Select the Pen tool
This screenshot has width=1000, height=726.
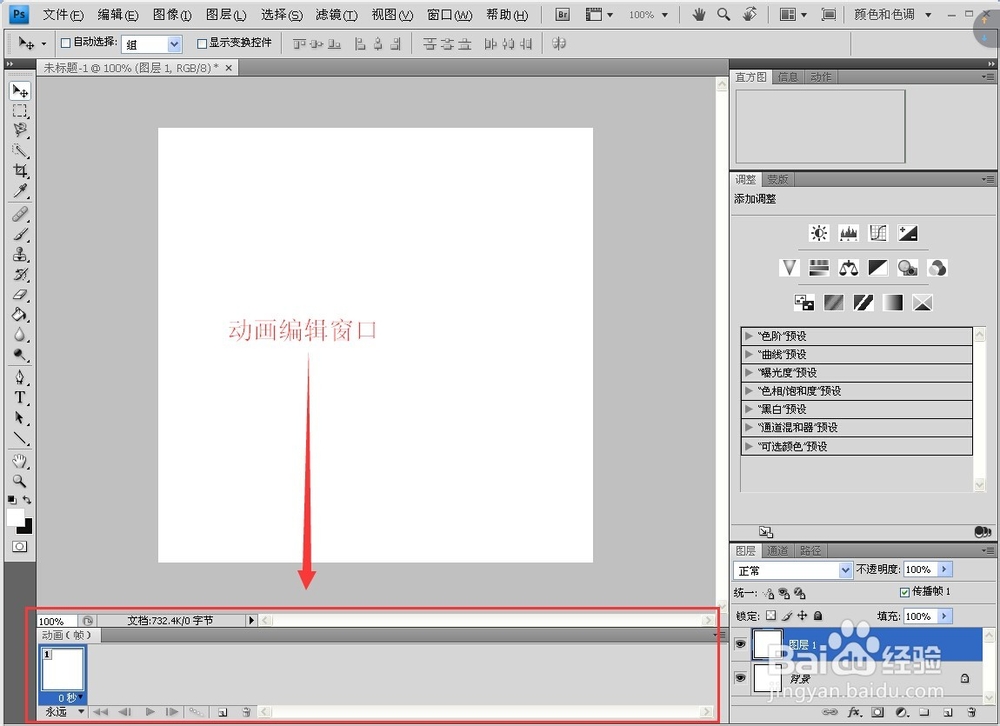(20, 377)
